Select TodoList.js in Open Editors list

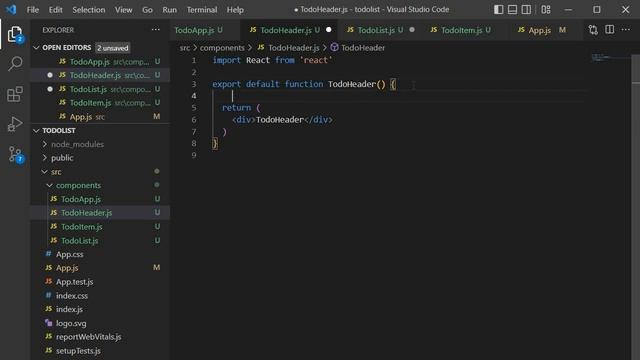point(100,89)
